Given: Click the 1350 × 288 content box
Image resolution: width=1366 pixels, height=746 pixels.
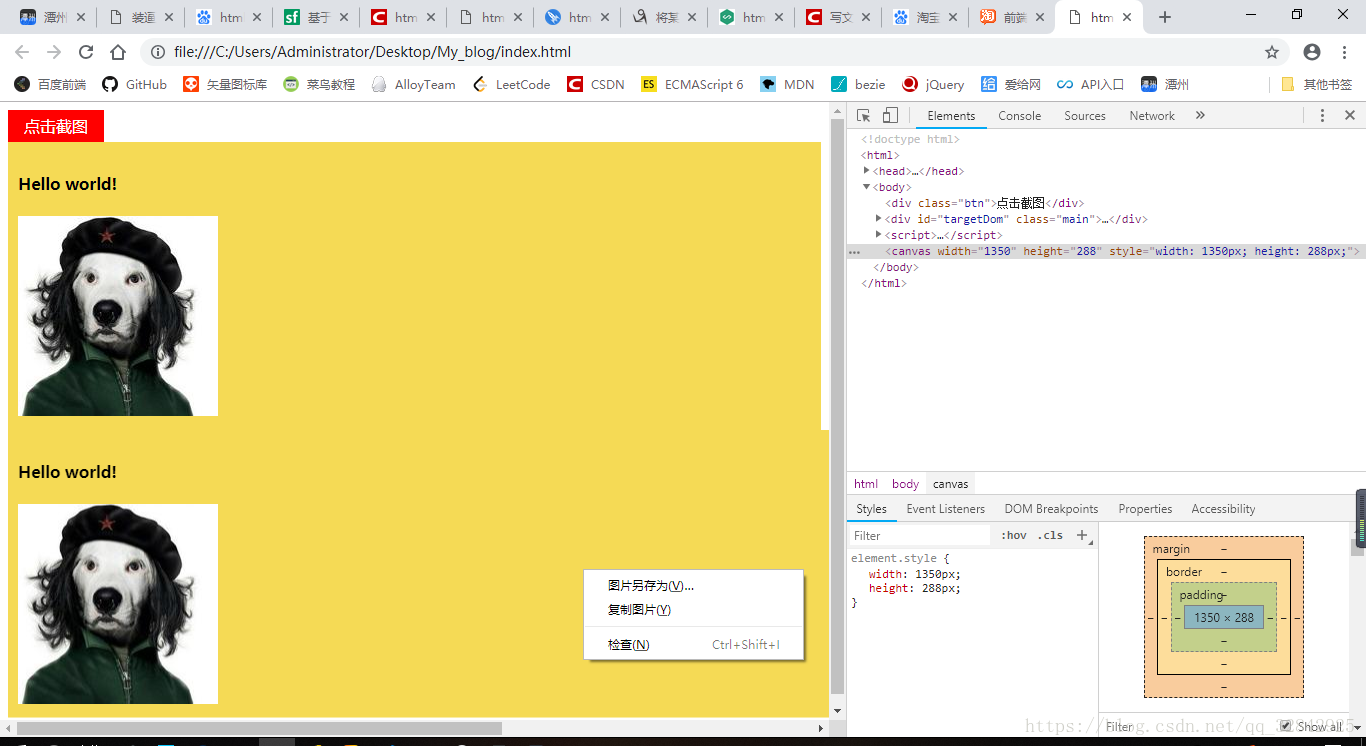Looking at the screenshot, I should pos(1224,618).
